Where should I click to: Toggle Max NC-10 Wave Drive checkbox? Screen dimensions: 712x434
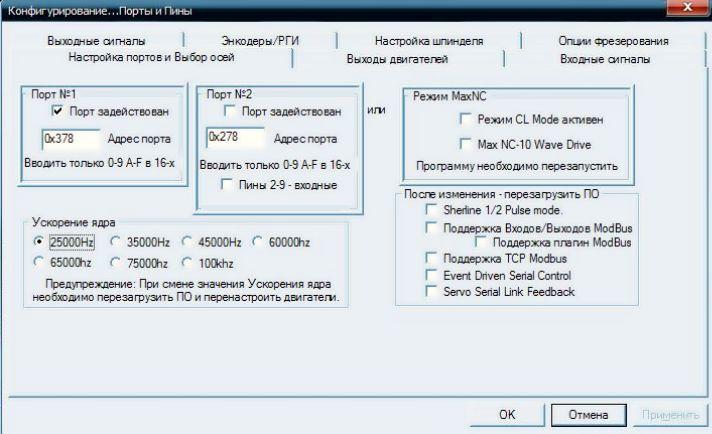pyautogui.click(x=464, y=143)
